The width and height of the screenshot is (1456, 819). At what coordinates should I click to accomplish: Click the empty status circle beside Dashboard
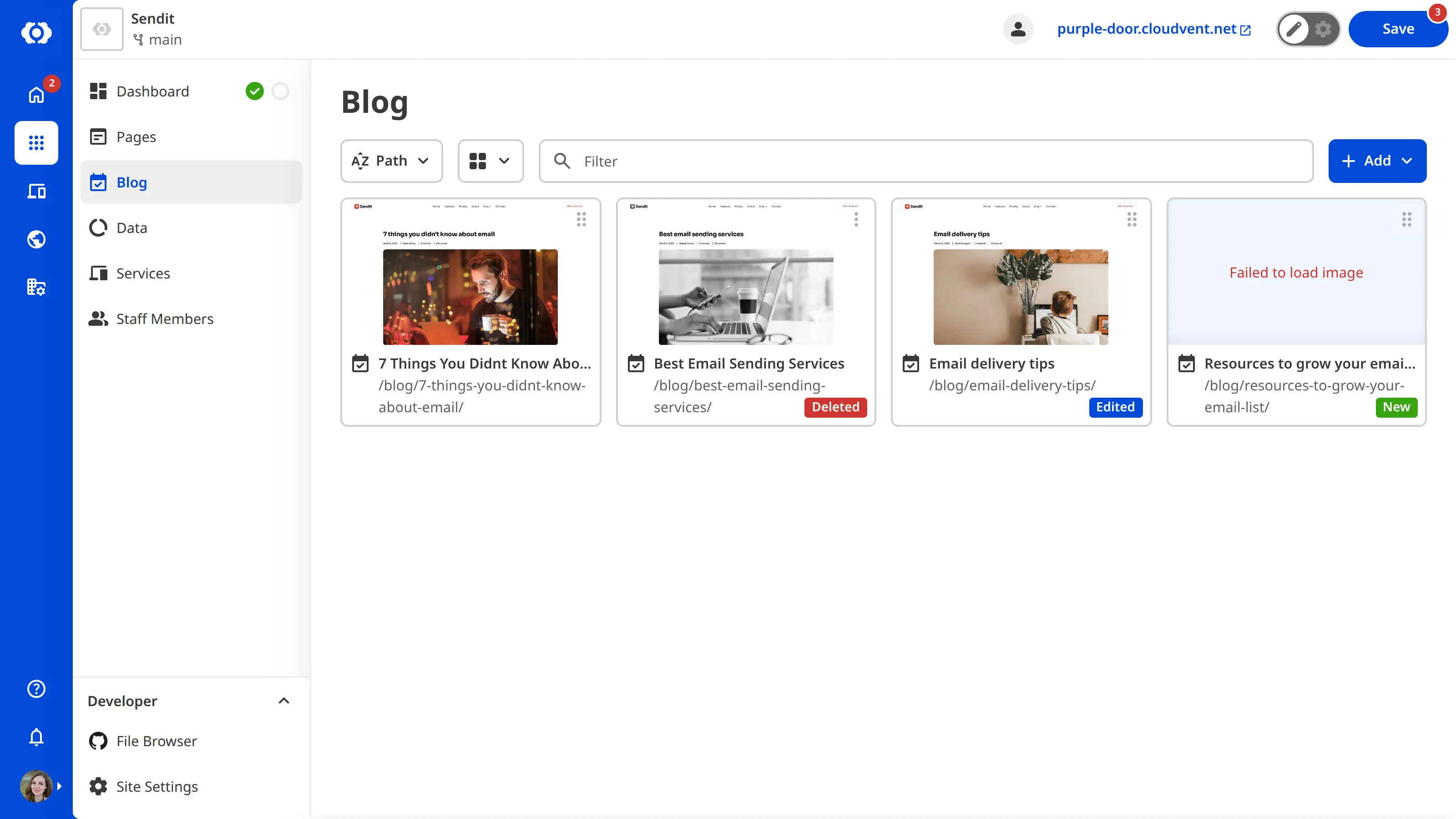pos(280,91)
